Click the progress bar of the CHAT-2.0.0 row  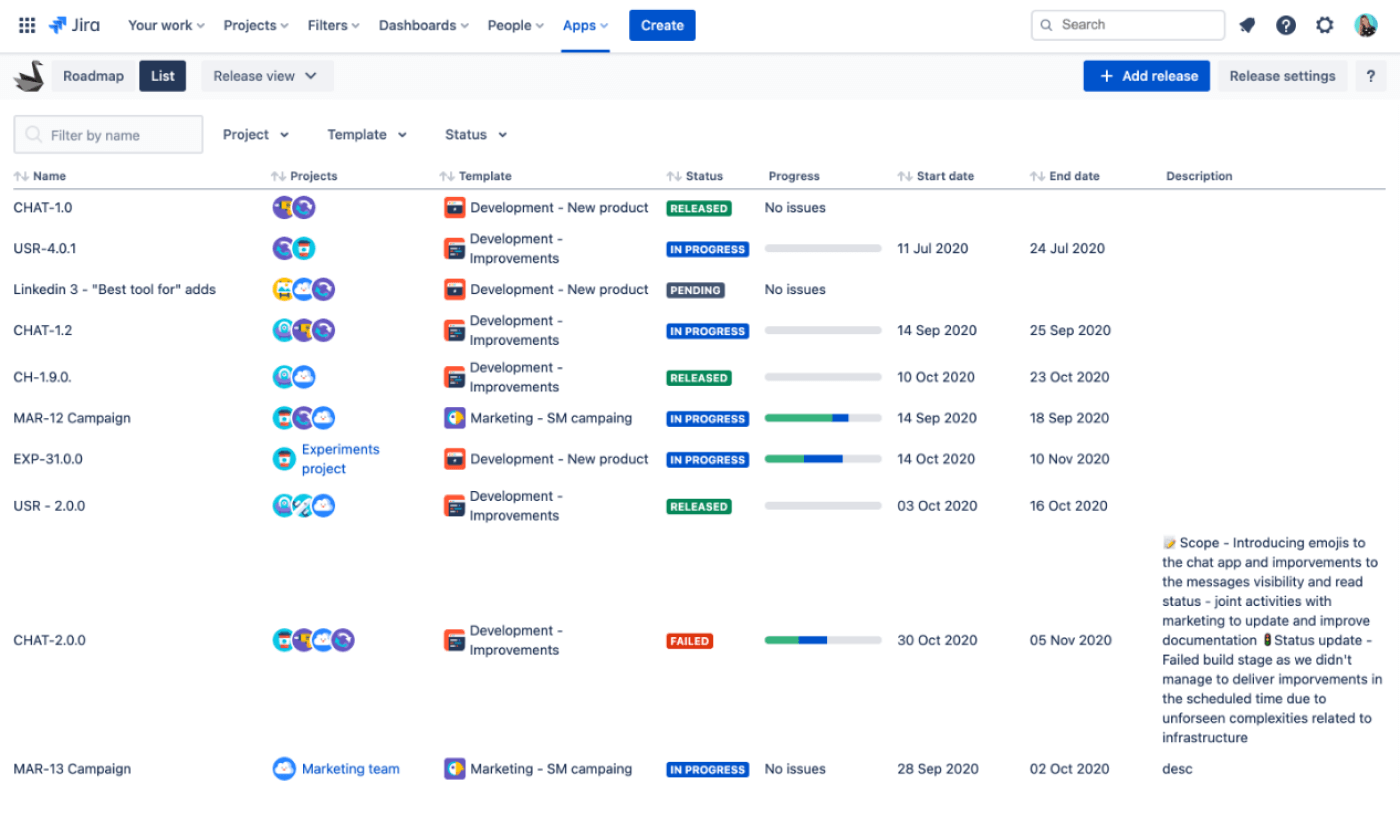pos(822,640)
